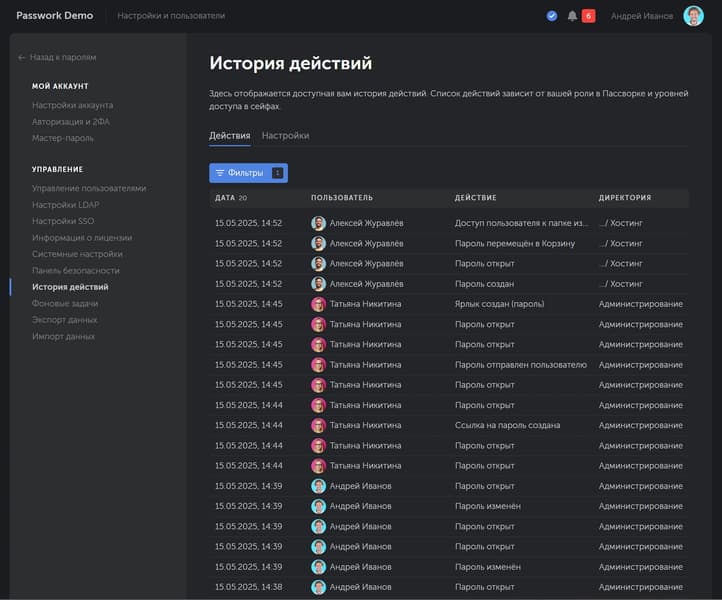Viewport: 722px width, 600px height.
Task: Sort by the Пользователь column header
Action: (341, 198)
